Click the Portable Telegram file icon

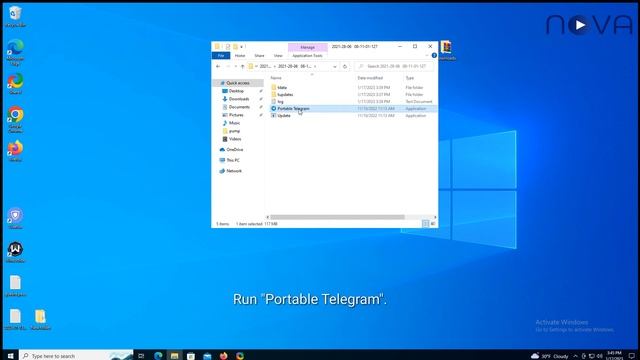[273, 109]
